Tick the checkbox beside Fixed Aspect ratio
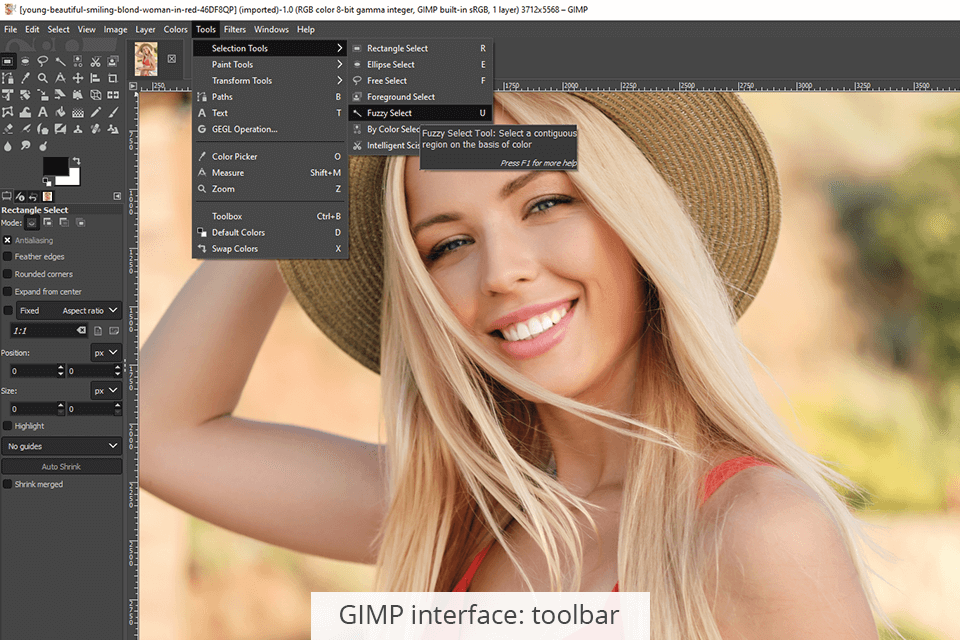This screenshot has width=960, height=640. coord(8,311)
